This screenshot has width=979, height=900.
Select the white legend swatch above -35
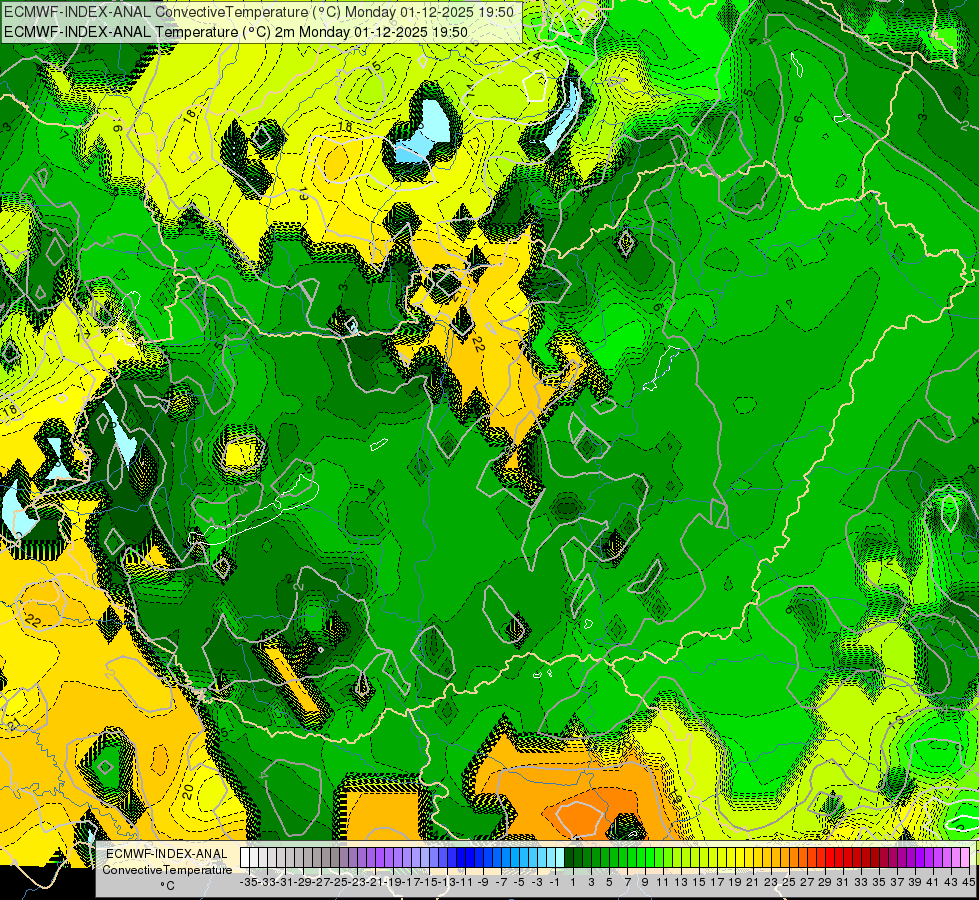click(245, 858)
